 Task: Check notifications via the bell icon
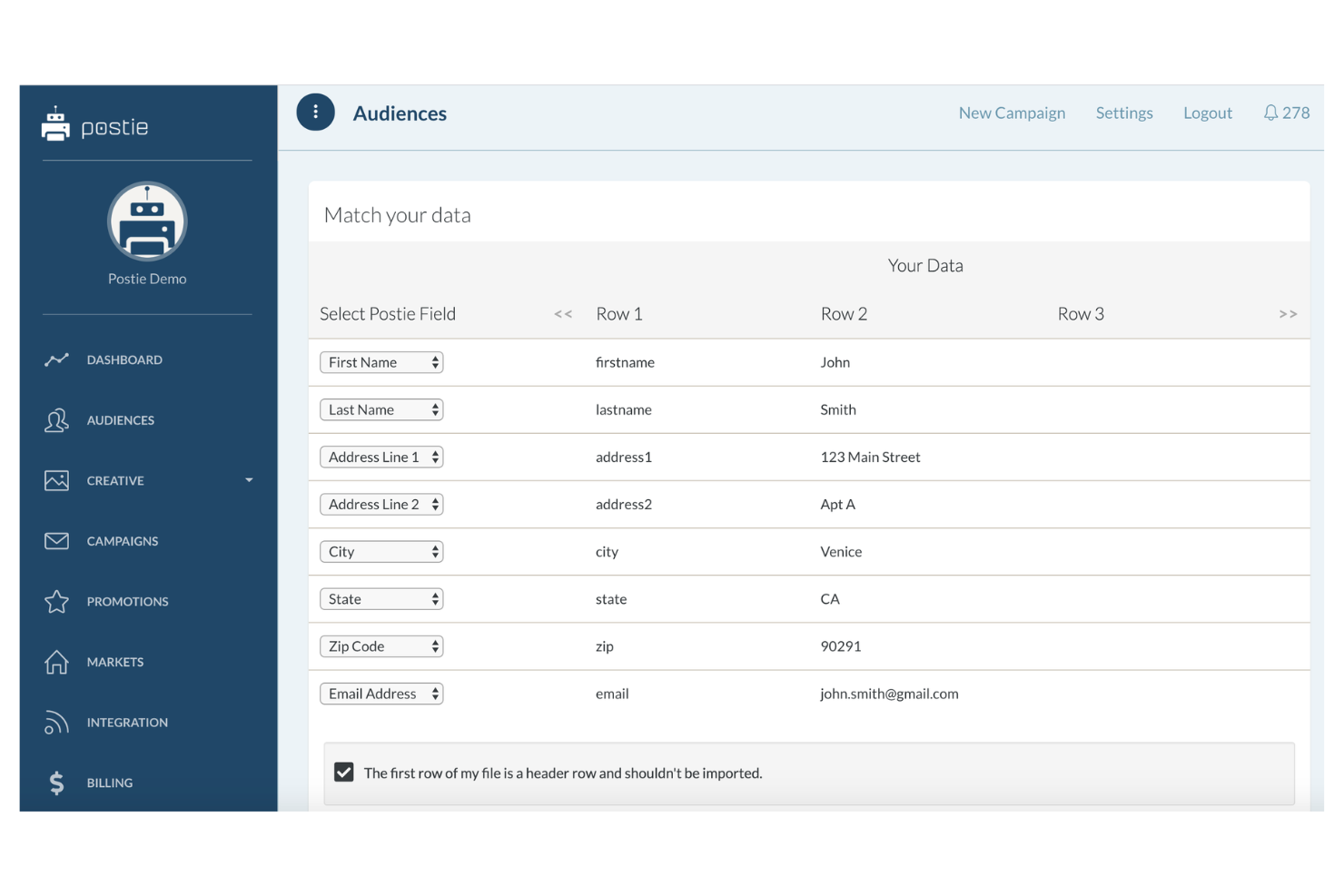1270,113
